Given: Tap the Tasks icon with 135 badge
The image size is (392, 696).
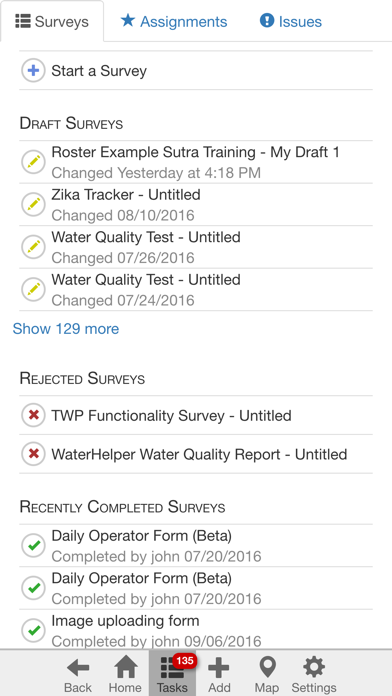Looking at the screenshot, I should click(172, 674).
